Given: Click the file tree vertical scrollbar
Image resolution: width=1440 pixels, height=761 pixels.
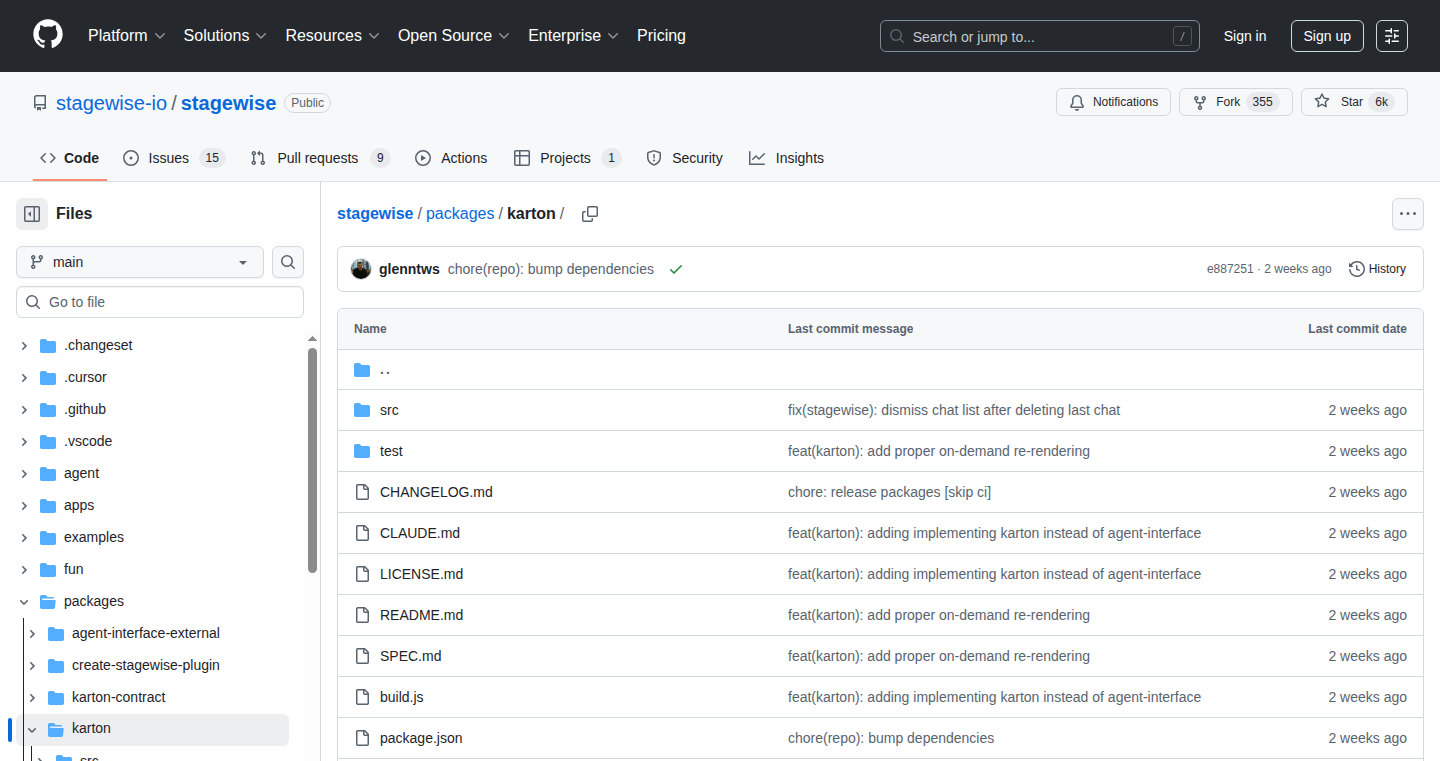Looking at the screenshot, I should click(x=312, y=460).
